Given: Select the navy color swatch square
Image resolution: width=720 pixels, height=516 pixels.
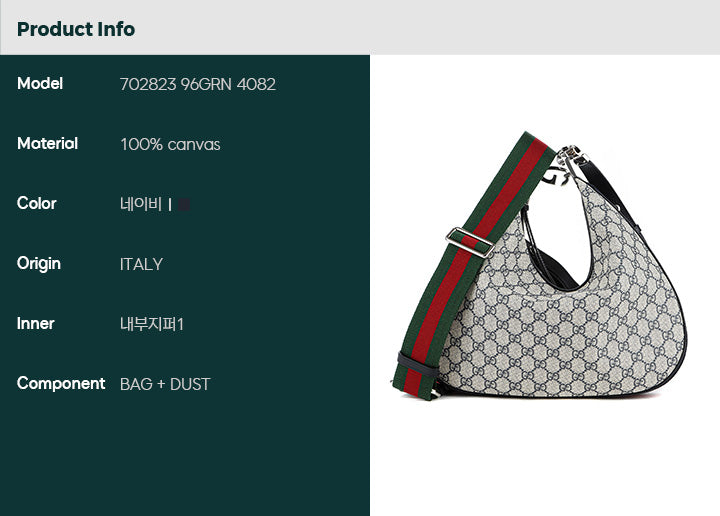Looking at the screenshot, I should pos(184,204).
